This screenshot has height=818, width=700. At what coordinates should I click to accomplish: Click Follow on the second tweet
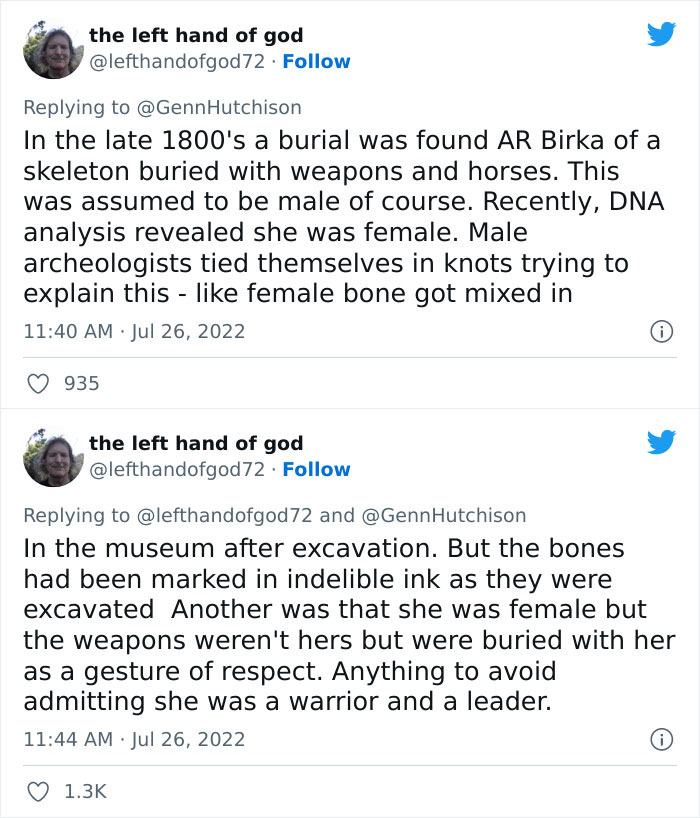316,469
